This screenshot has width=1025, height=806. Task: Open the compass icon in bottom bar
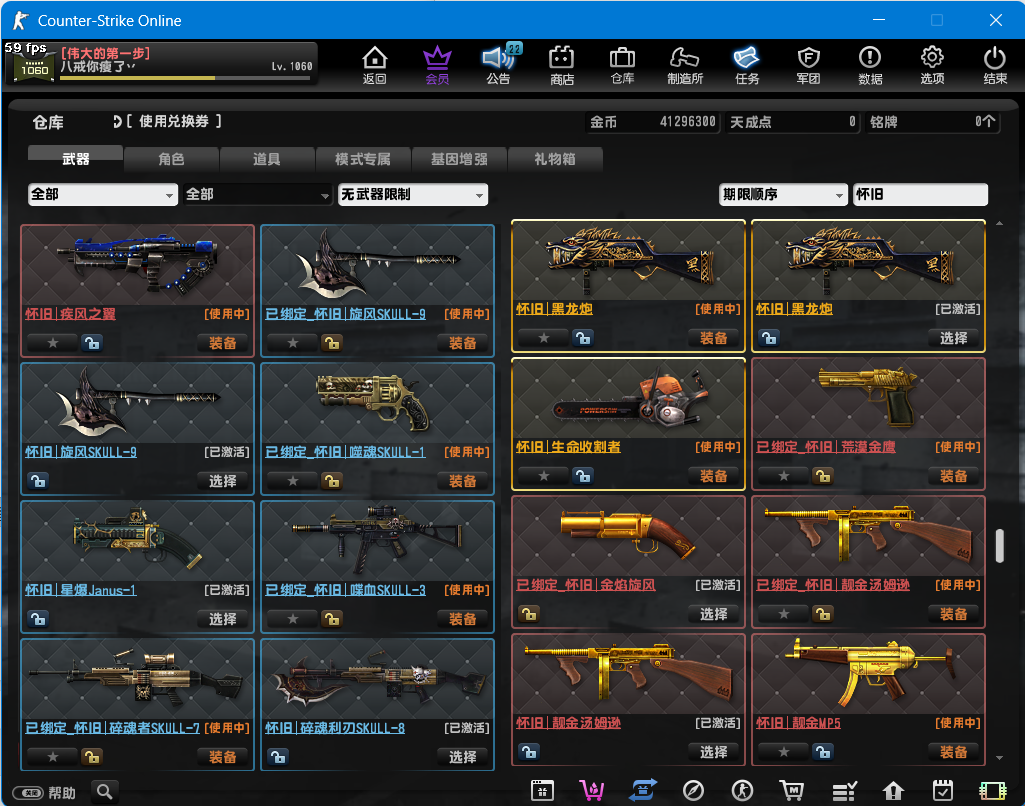(x=693, y=791)
